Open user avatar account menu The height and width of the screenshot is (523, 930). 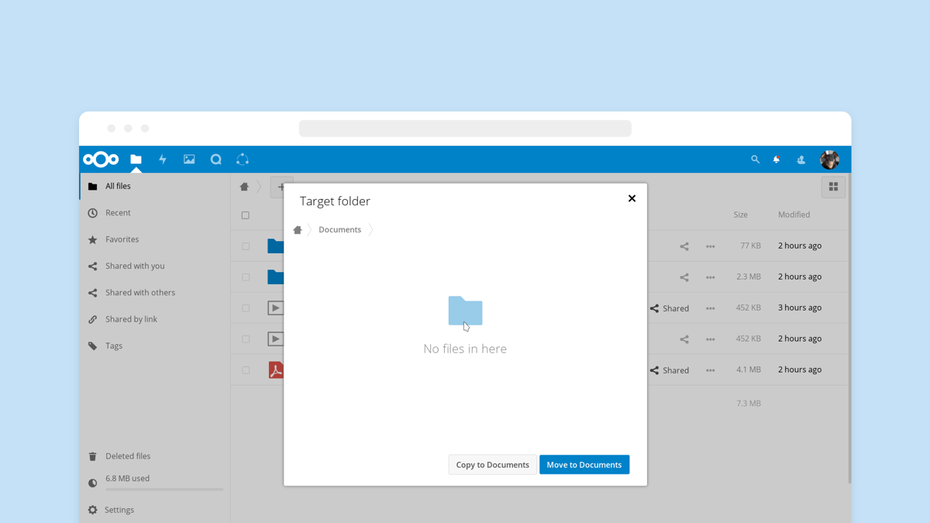click(x=829, y=160)
